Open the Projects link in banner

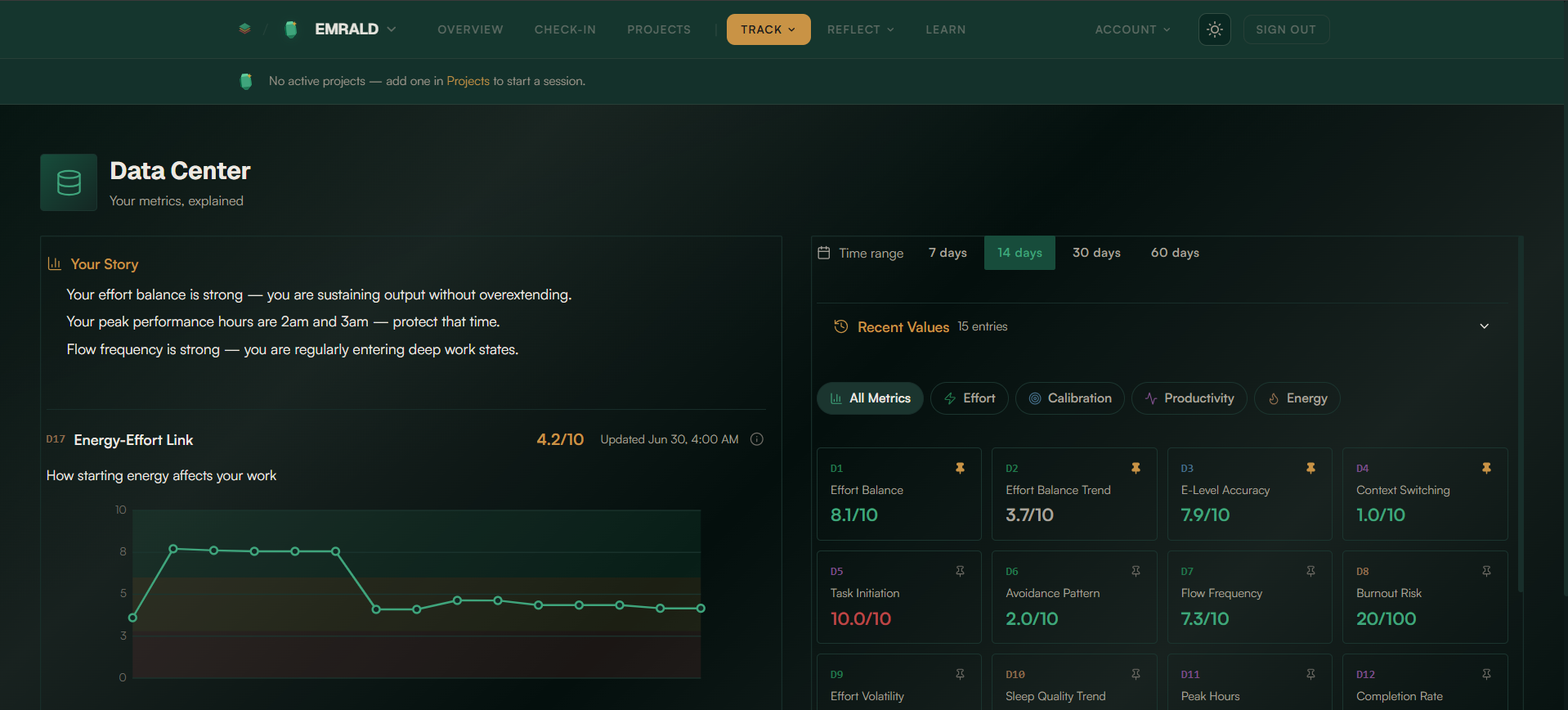click(x=468, y=81)
